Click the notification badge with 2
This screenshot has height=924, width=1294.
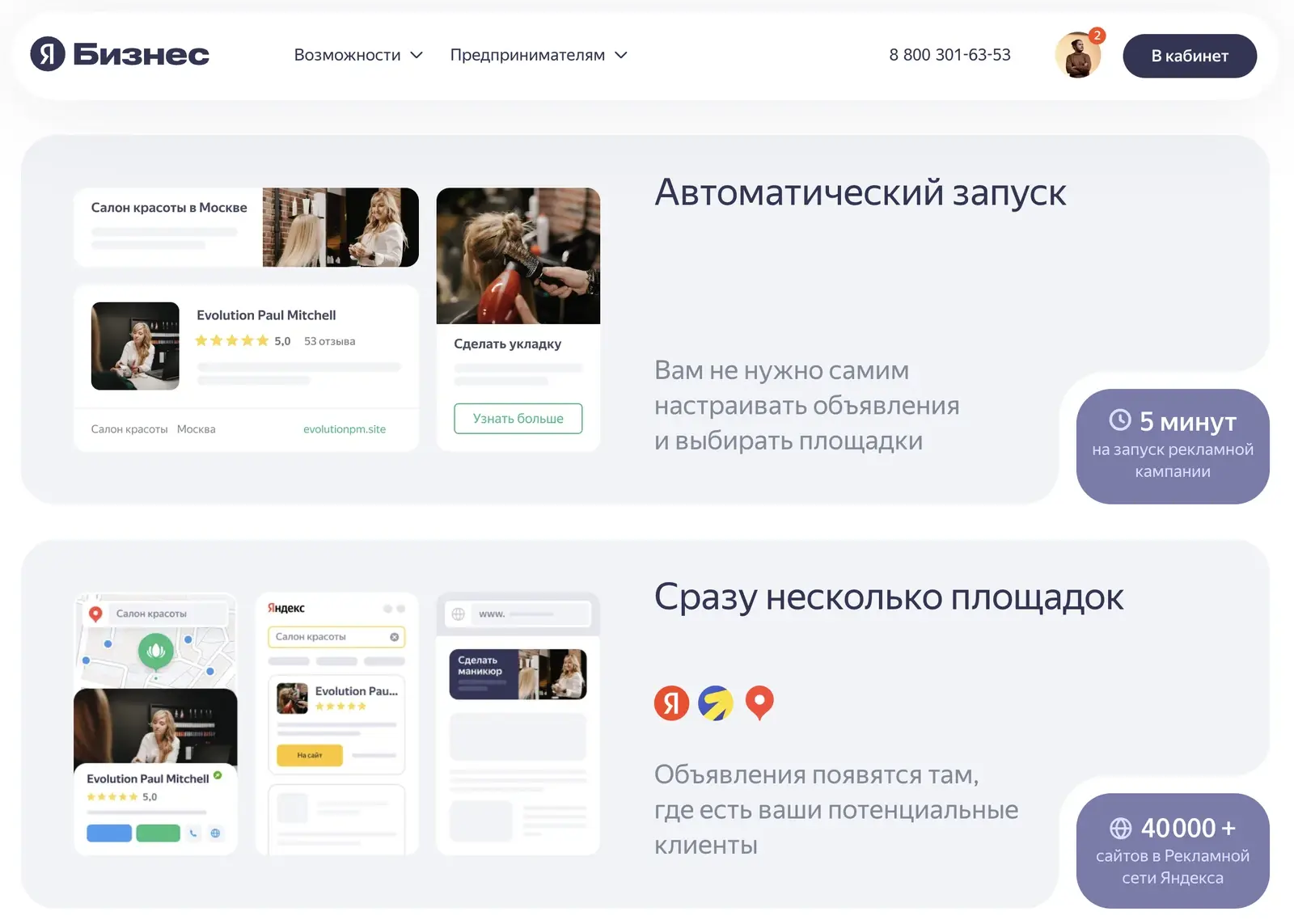[x=1097, y=36]
